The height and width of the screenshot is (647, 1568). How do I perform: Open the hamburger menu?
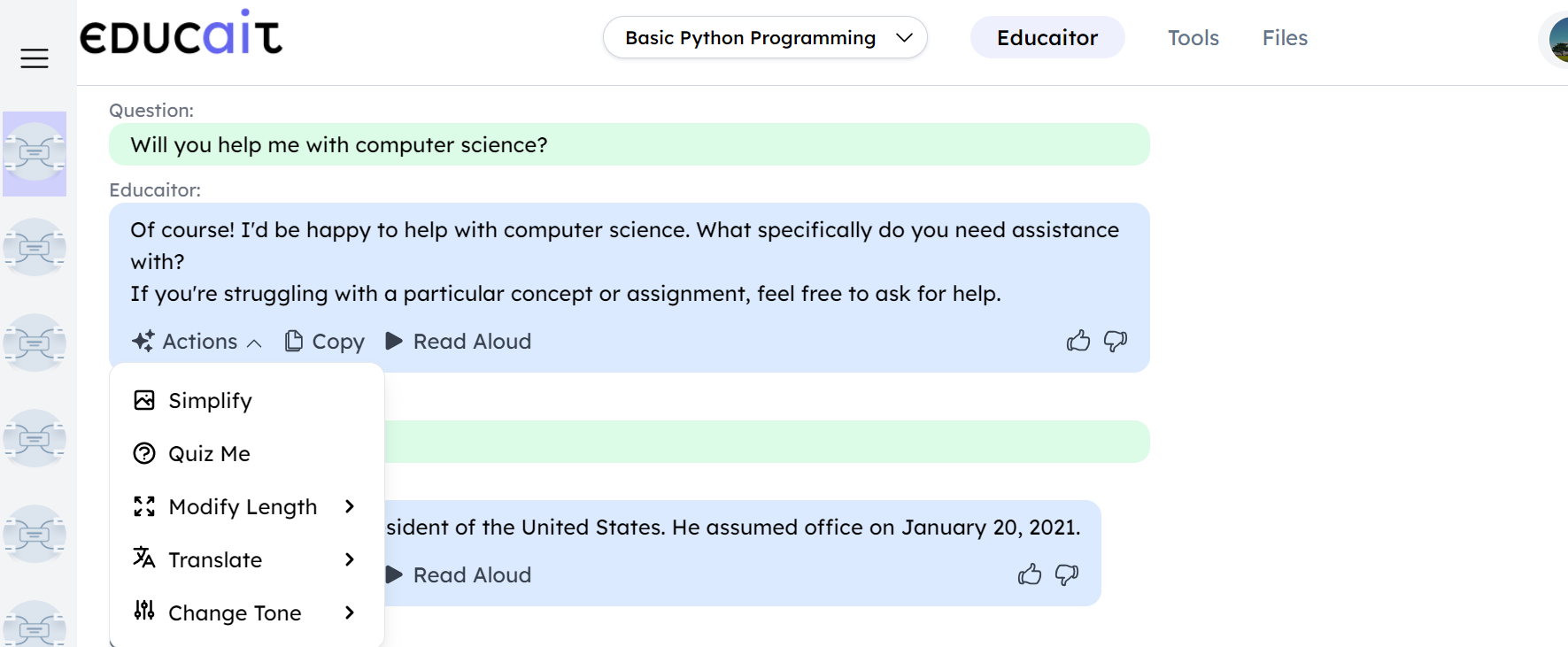(34, 58)
